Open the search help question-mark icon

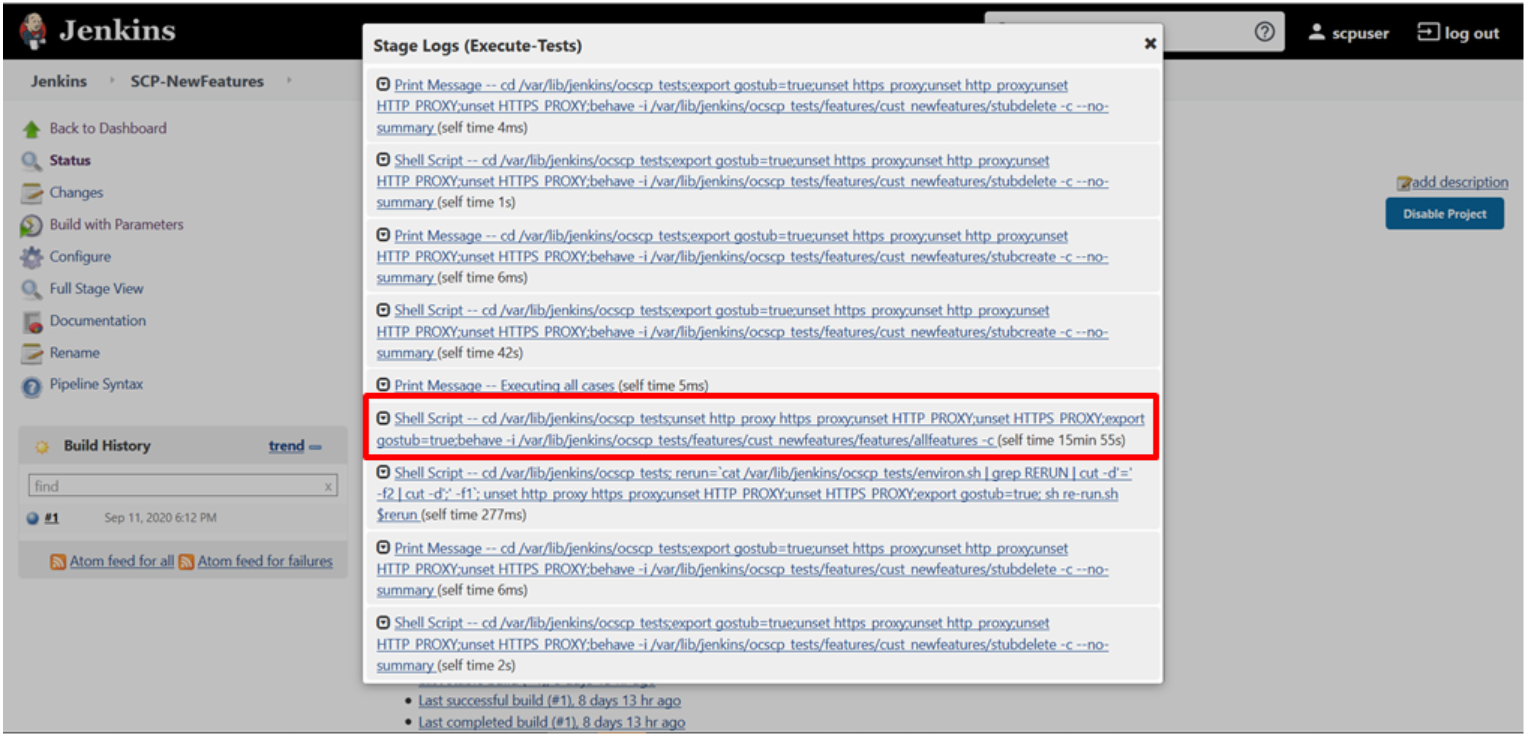coord(1265,32)
